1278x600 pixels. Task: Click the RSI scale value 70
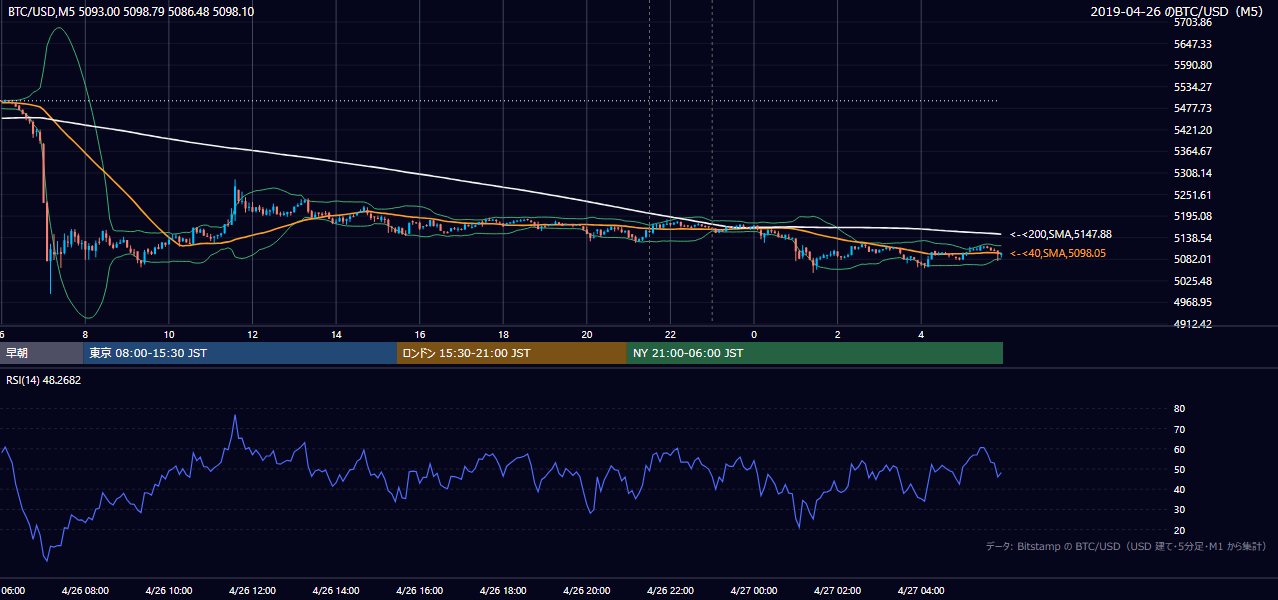pyautogui.click(x=1180, y=429)
